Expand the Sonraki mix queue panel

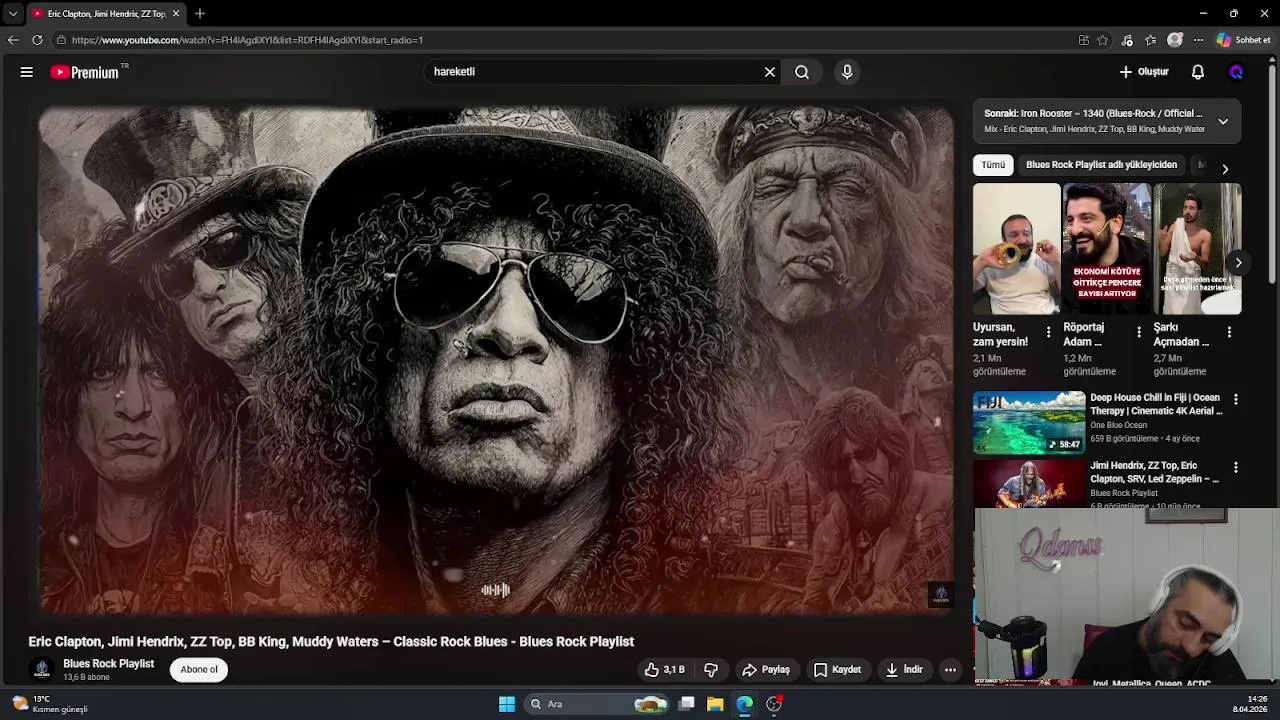pos(1222,121)
